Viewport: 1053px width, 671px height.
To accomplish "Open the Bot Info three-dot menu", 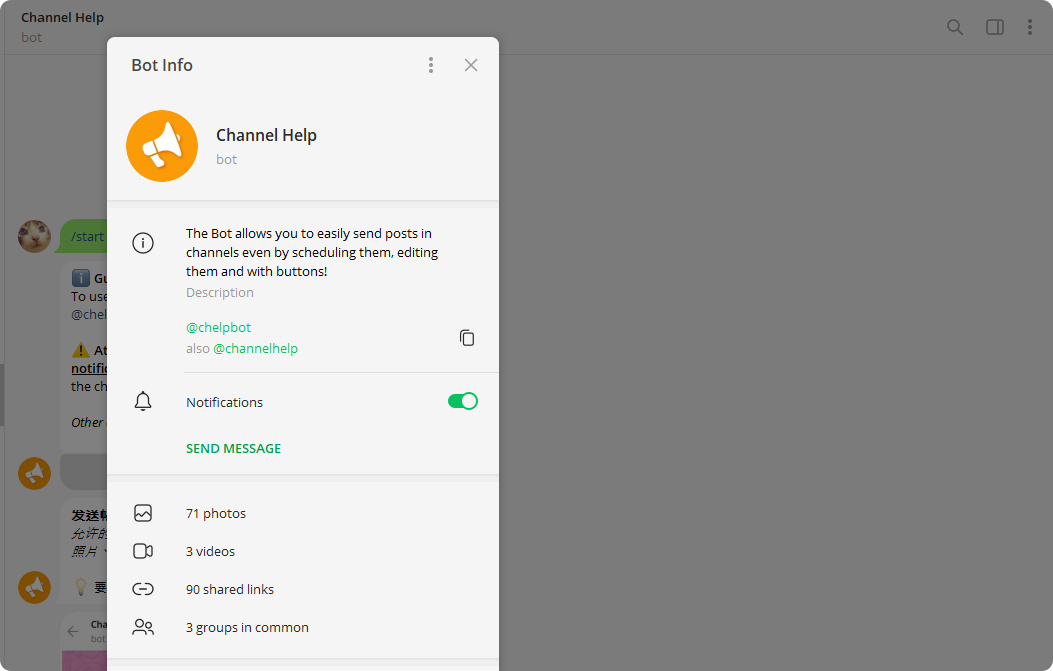I will 431,64.
